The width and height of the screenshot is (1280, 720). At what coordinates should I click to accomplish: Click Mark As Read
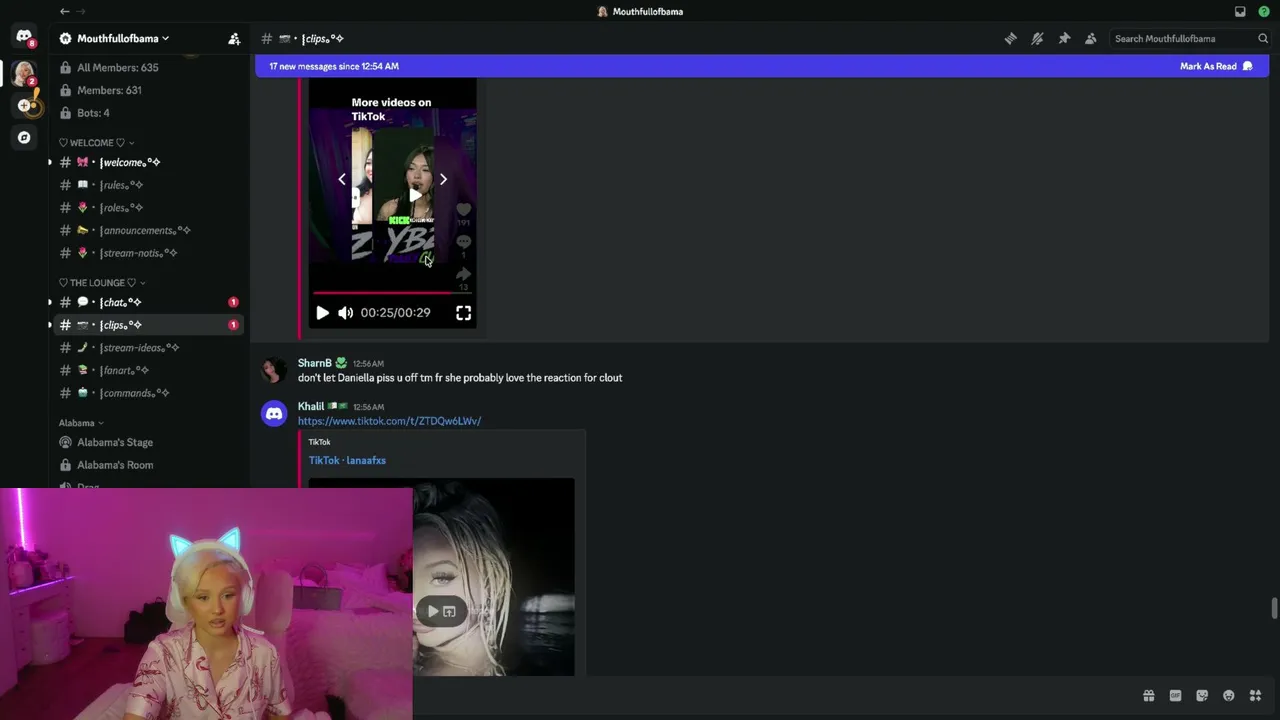click(1216, 66)
